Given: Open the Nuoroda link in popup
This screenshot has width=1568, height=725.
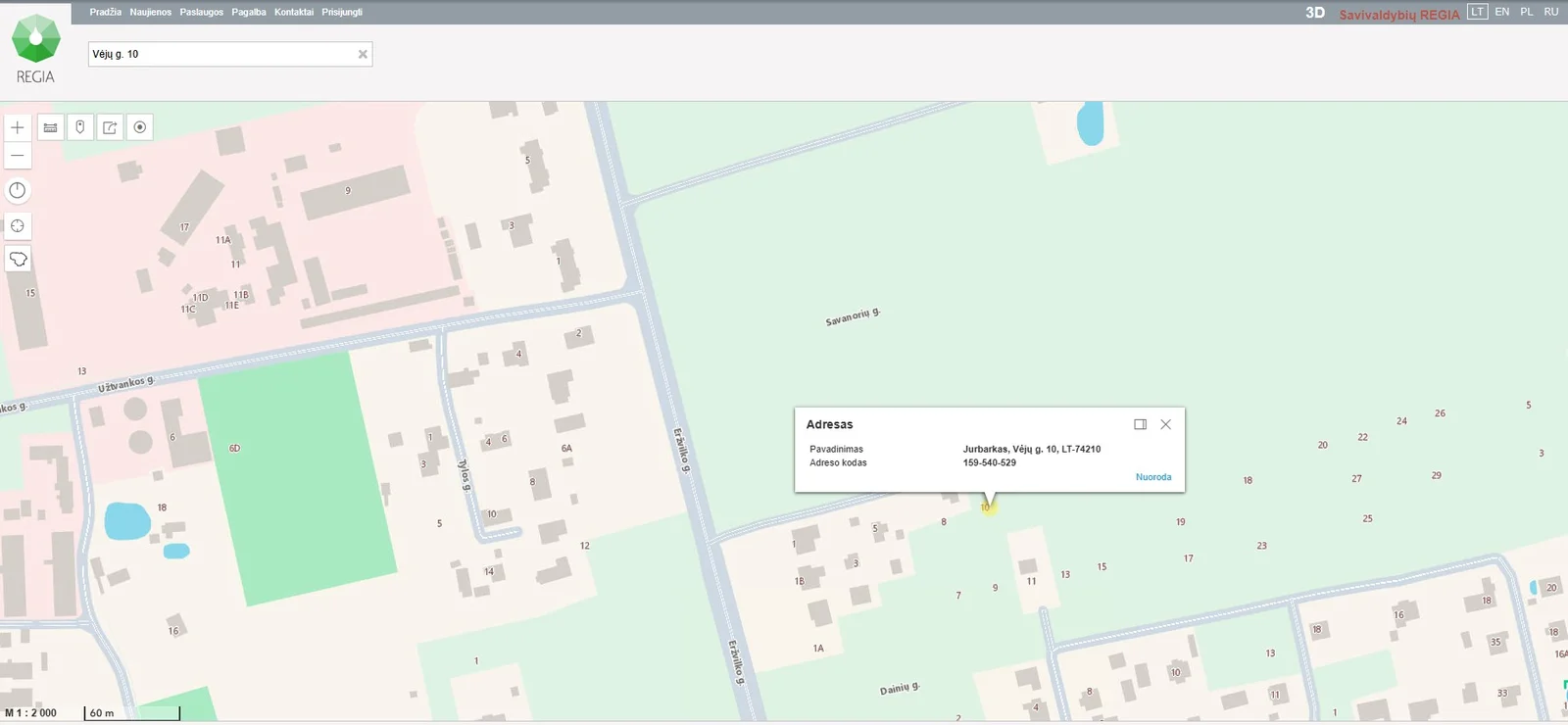Looking at the screenshot, I should [x=1153, y=477].
